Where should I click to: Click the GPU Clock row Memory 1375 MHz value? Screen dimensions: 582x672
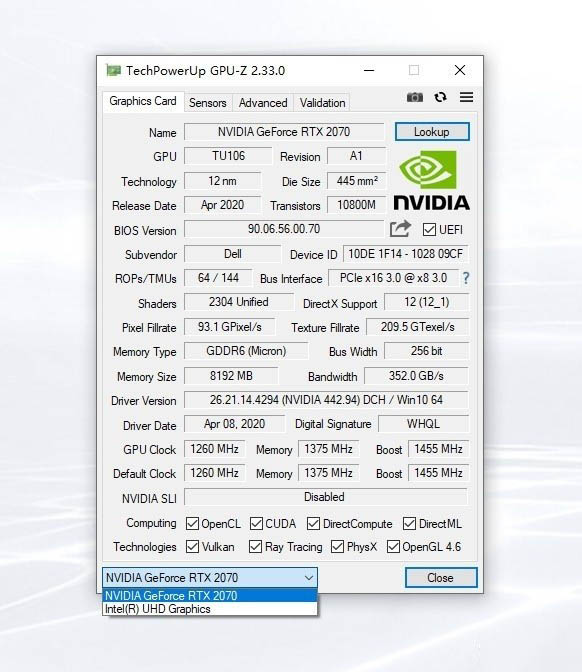click(328, 449)
